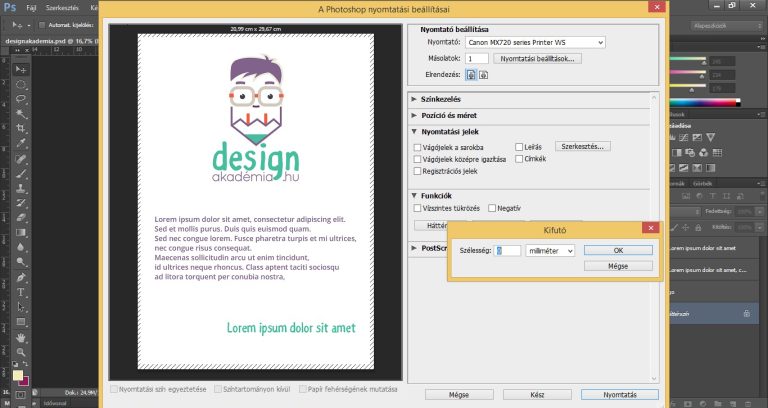Open the Szerkesztés menu
The width and height of the screenshot is (768, 408).
[x=62, y=8]
